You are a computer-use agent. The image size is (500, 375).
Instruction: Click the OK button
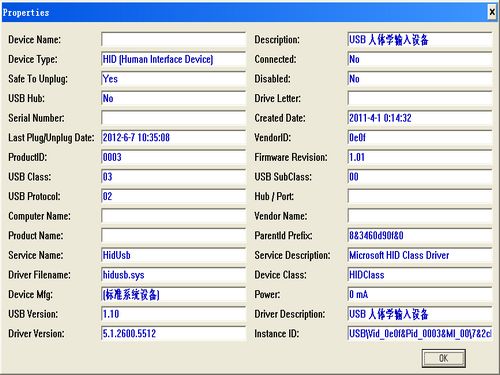(x=444, y=358)
